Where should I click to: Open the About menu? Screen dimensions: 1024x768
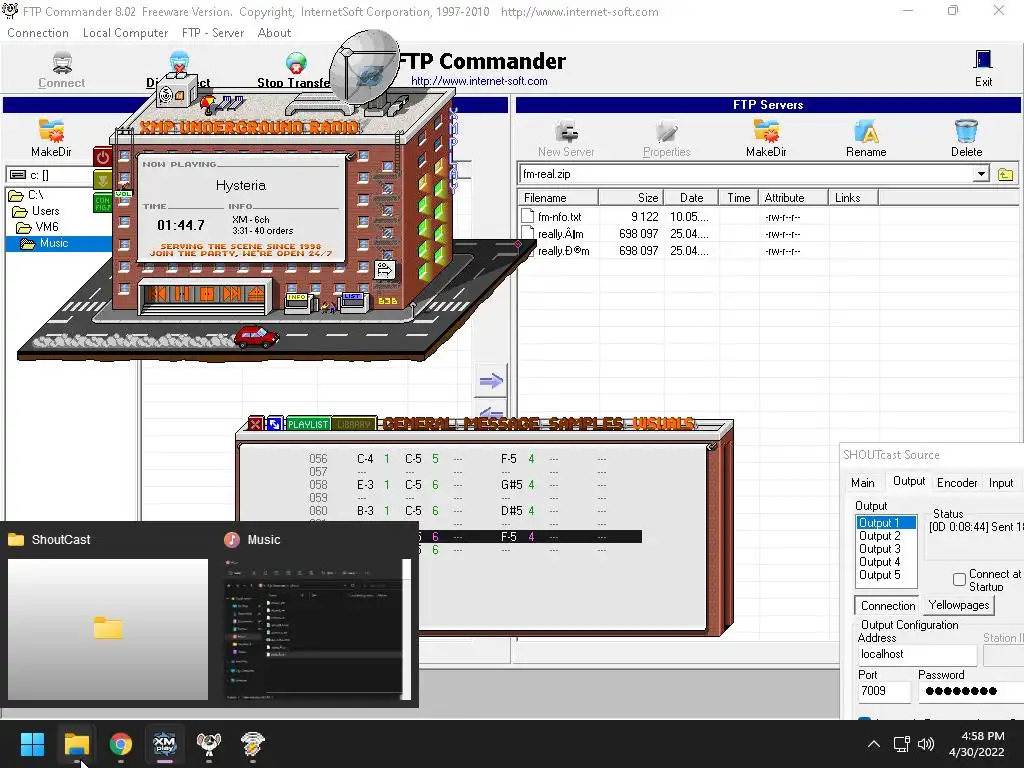(x=274, y=33)
